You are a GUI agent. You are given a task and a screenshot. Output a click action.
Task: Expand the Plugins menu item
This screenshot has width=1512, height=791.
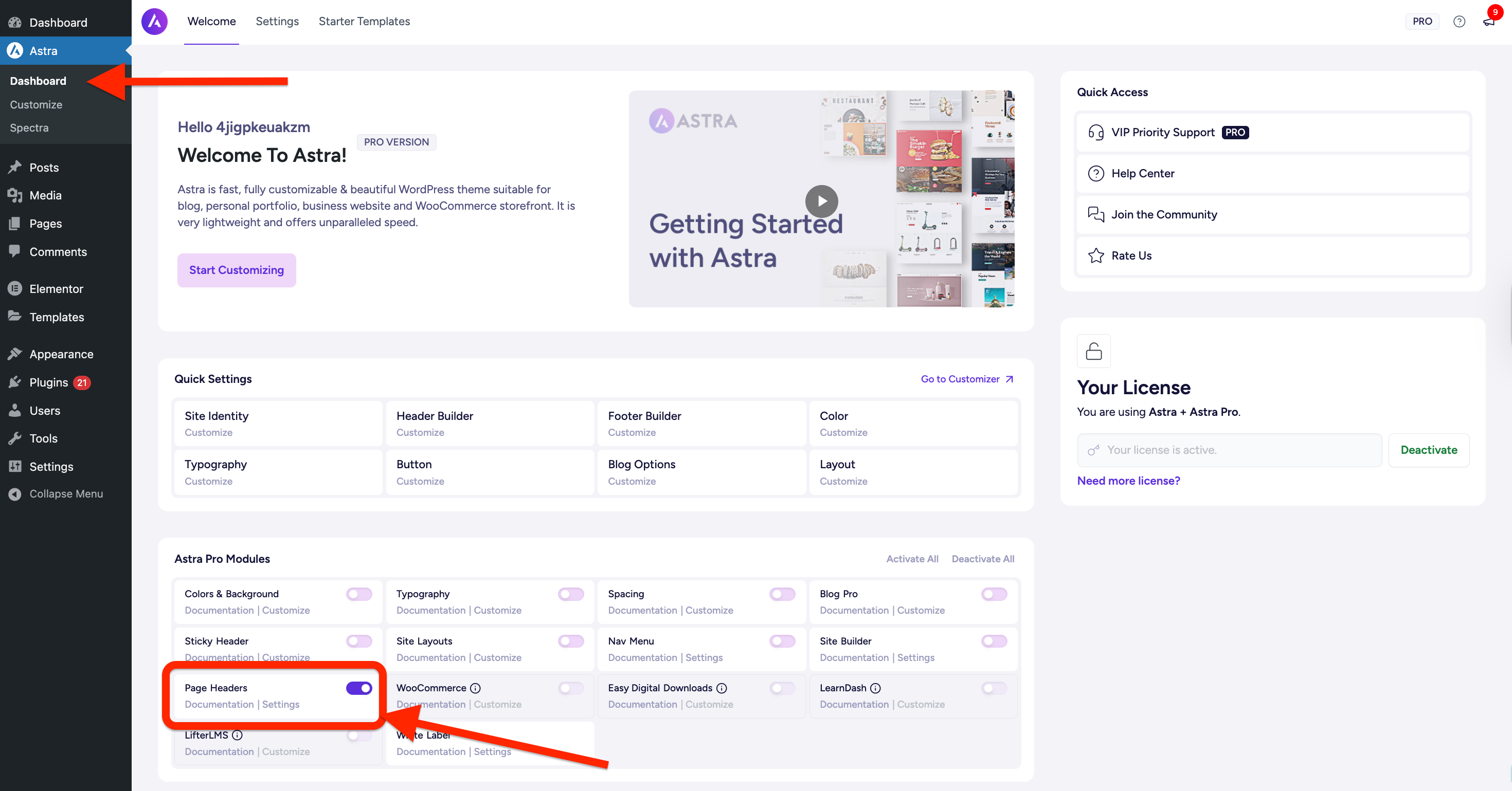[49, 382]
